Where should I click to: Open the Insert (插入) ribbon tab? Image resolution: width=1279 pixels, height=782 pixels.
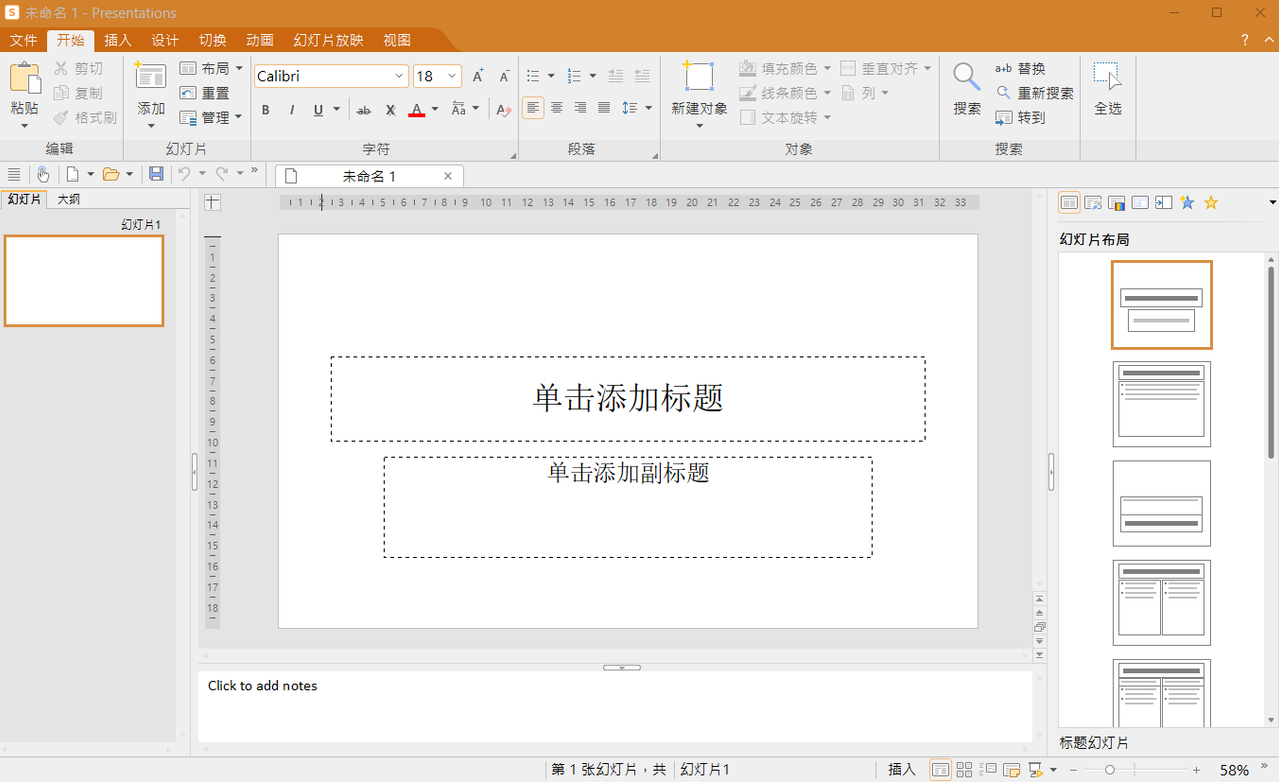118,40
